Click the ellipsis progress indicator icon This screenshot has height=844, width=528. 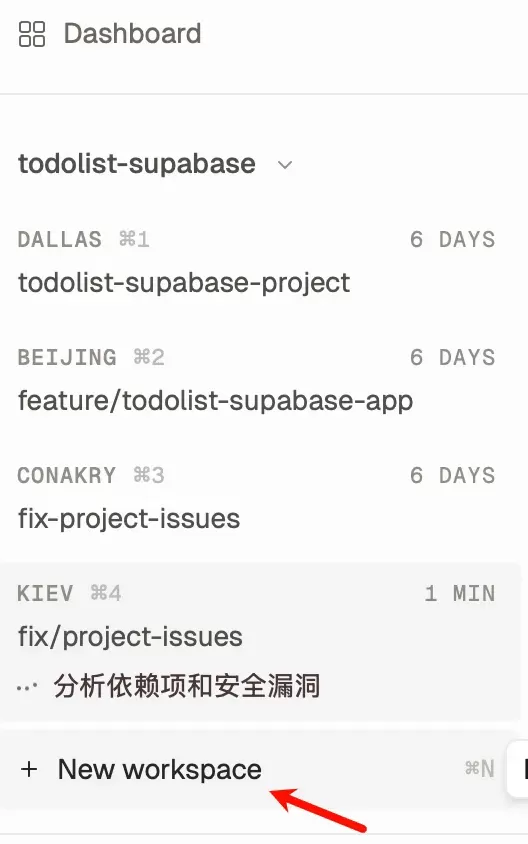tap(27, 687)
